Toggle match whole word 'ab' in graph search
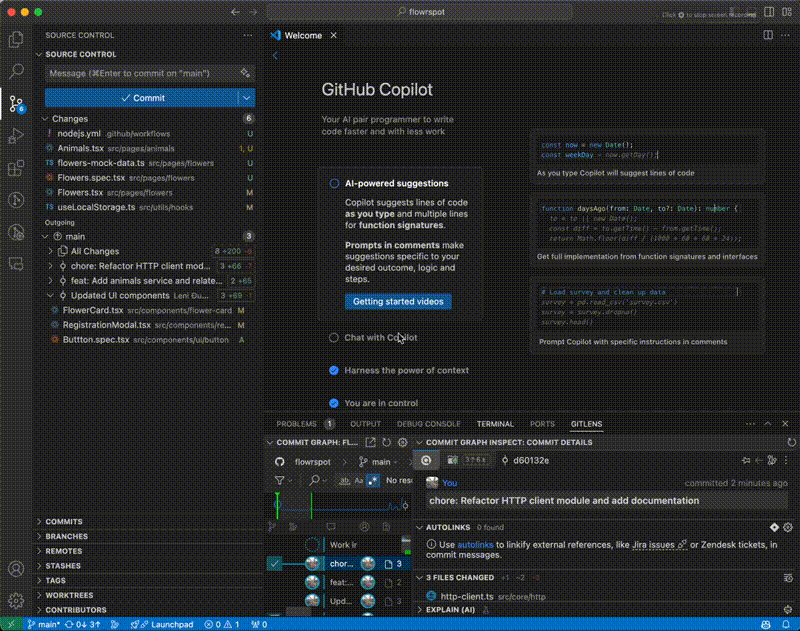 pos(344,481)
